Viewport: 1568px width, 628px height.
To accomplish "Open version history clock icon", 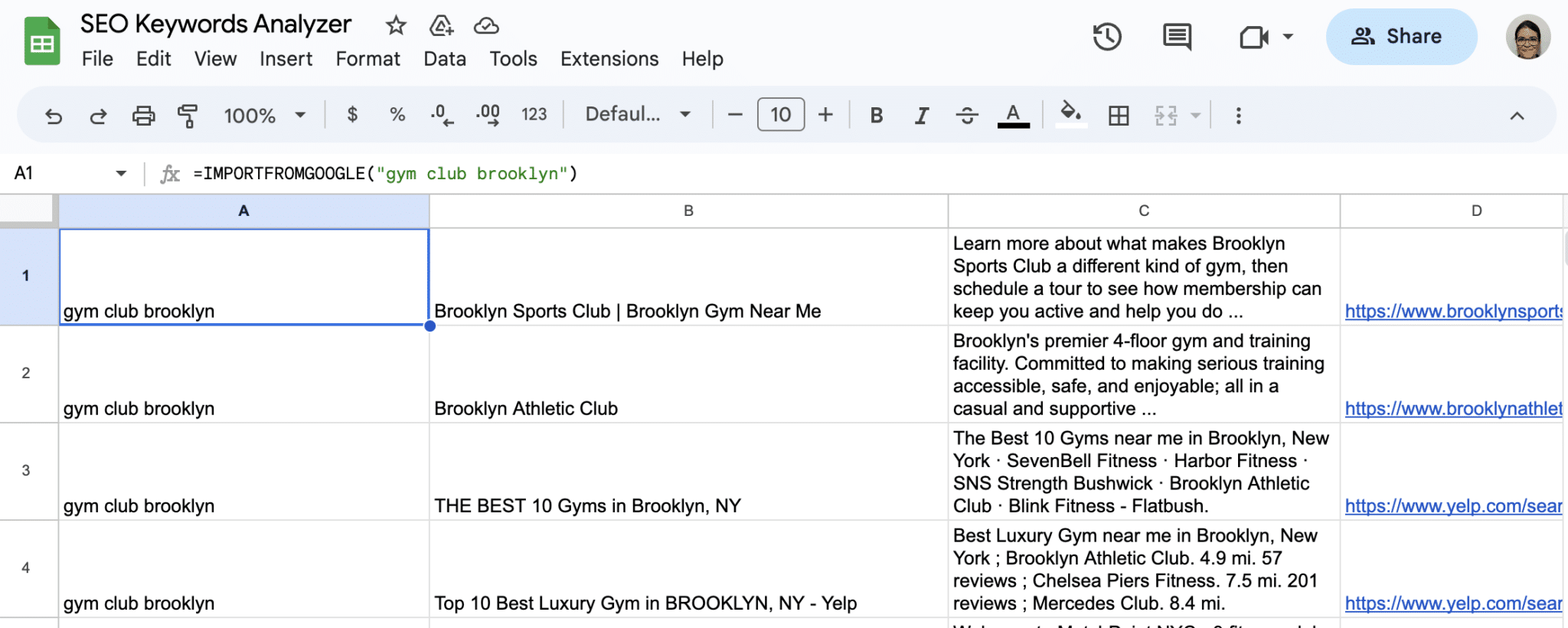I will pos(1107,37).
